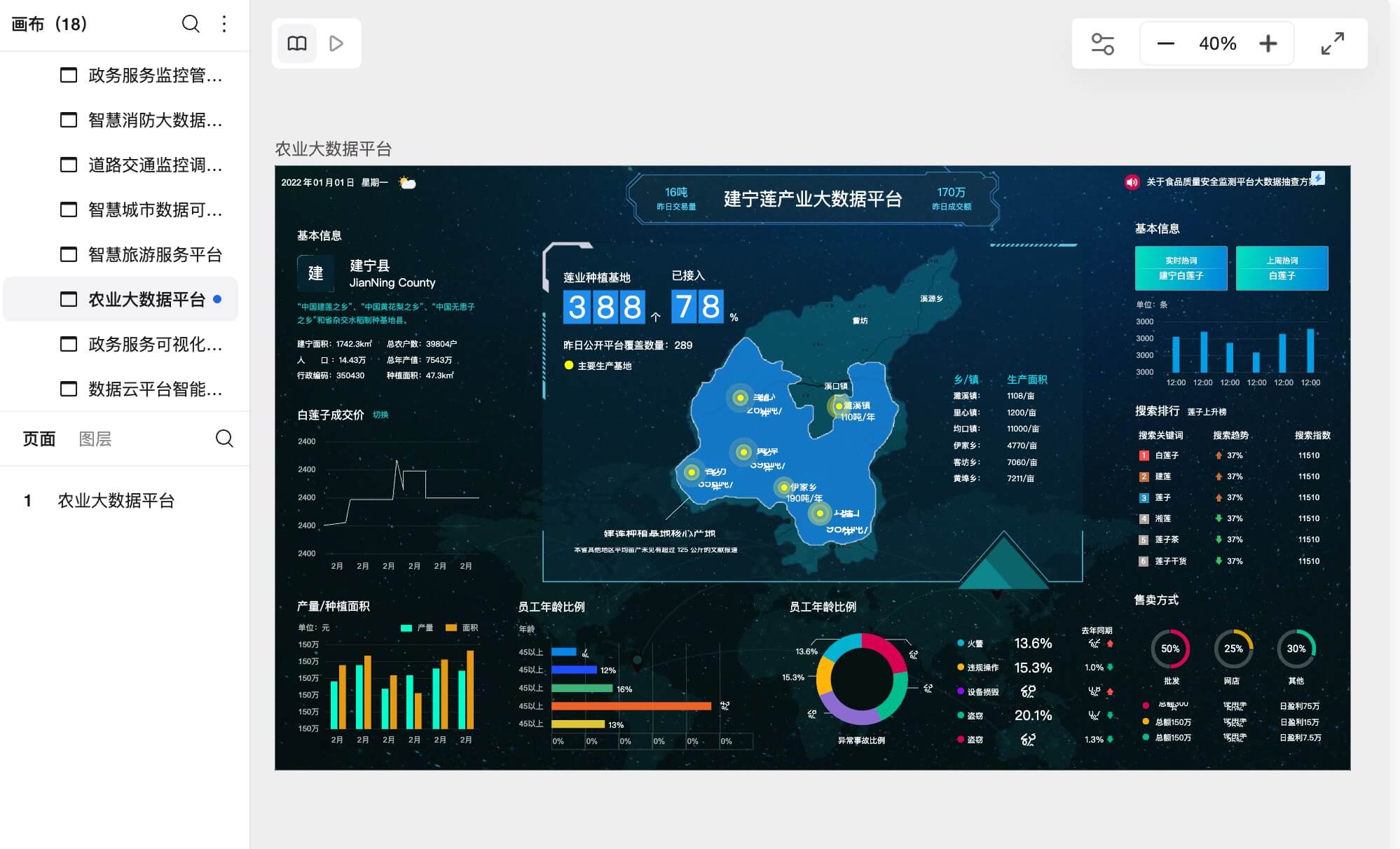Screen dimensions: 1400x849
Task: Click the minus zoom out button
Action: (x=1165, y=43)
